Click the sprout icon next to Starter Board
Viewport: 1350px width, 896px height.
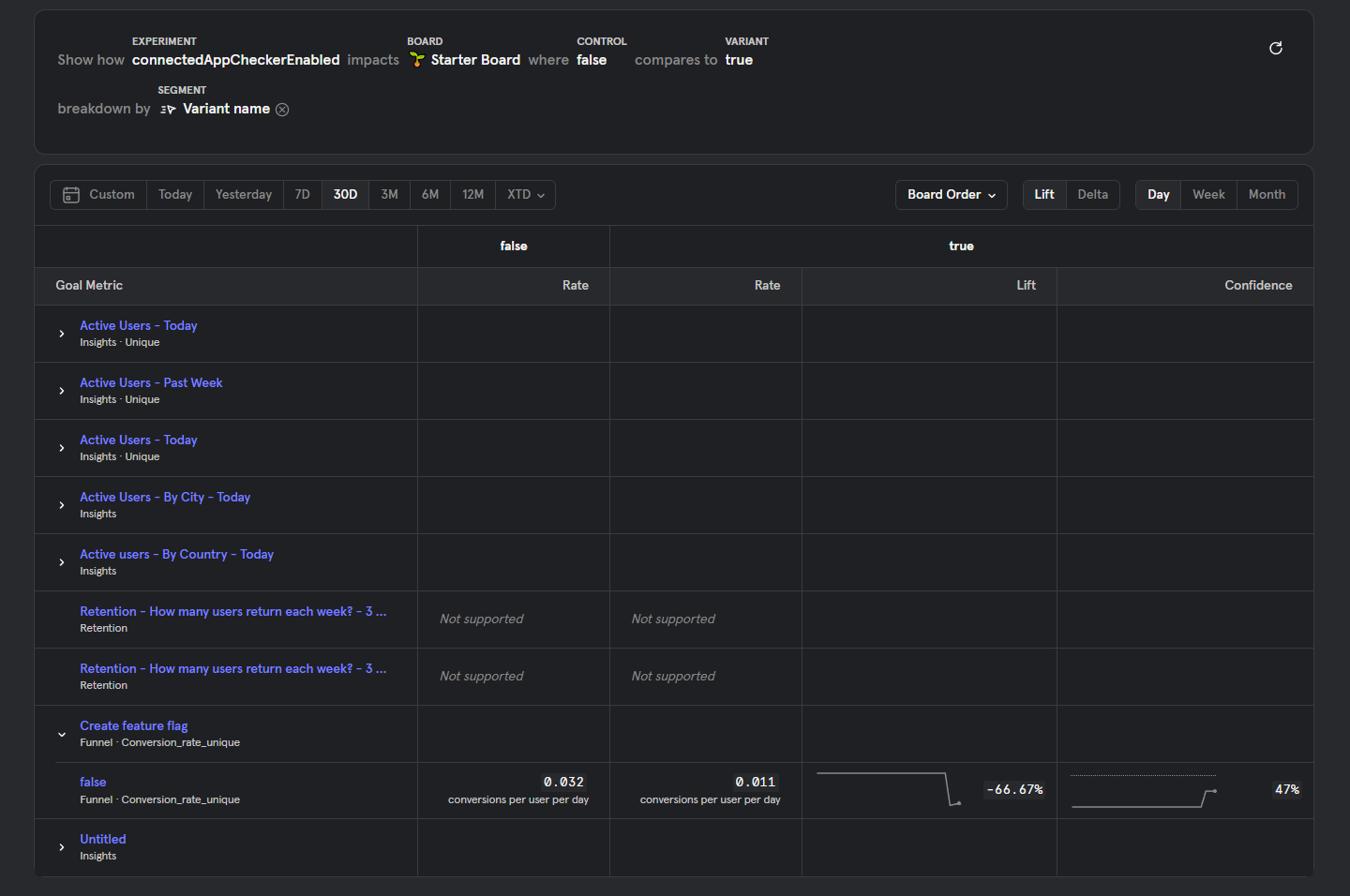415,59
